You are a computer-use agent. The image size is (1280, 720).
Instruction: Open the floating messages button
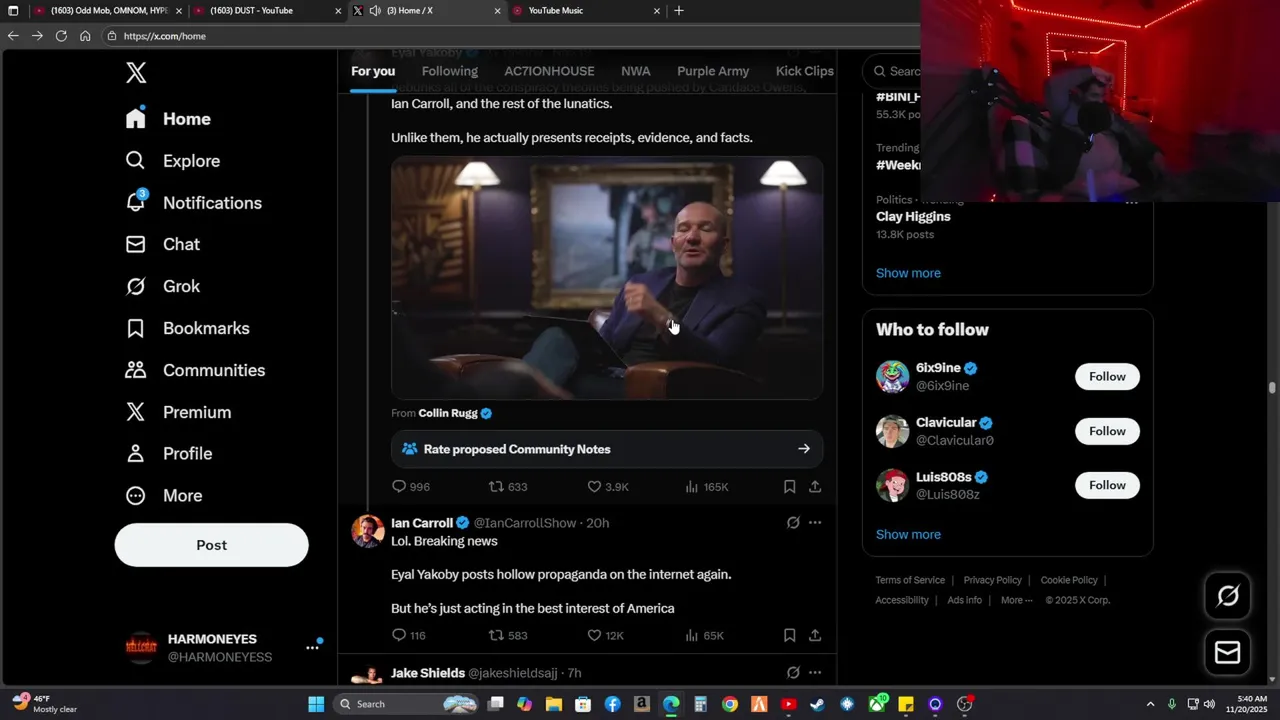point(1228,653)
